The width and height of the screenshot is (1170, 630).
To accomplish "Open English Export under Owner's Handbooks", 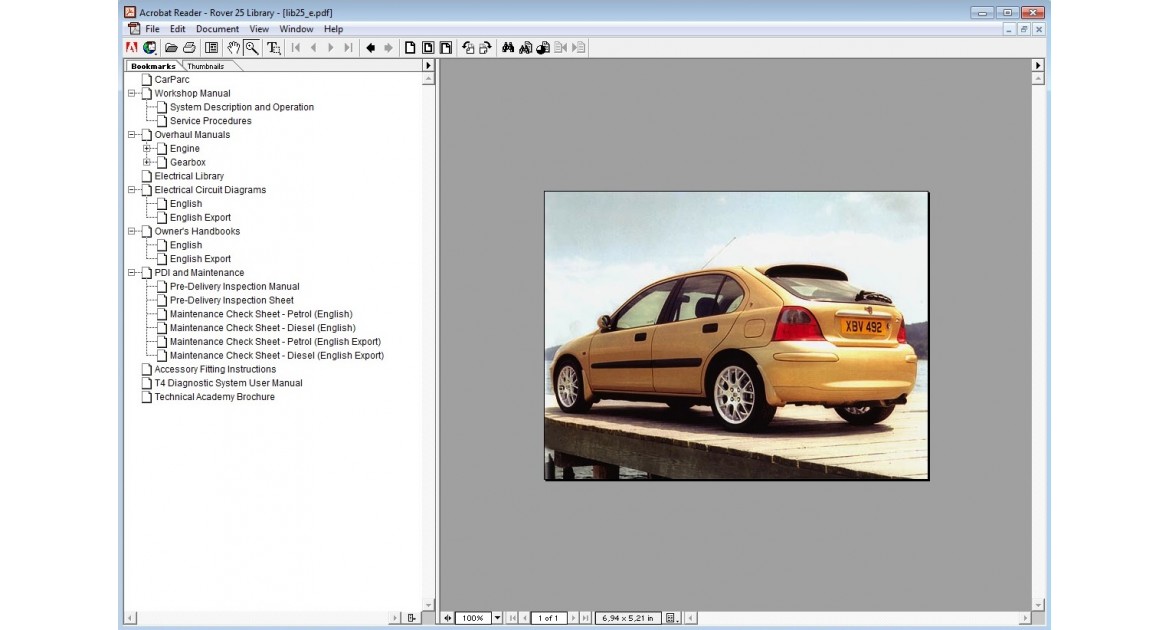I will (x=200, y=259).
